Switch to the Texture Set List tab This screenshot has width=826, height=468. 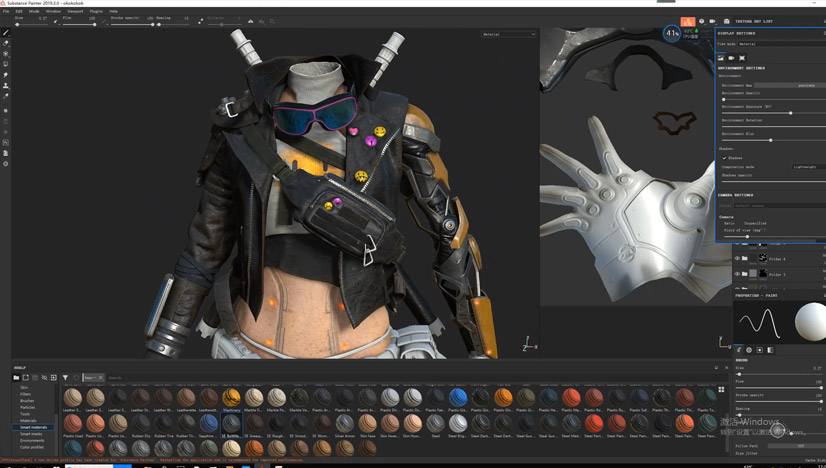pos(754,21)
